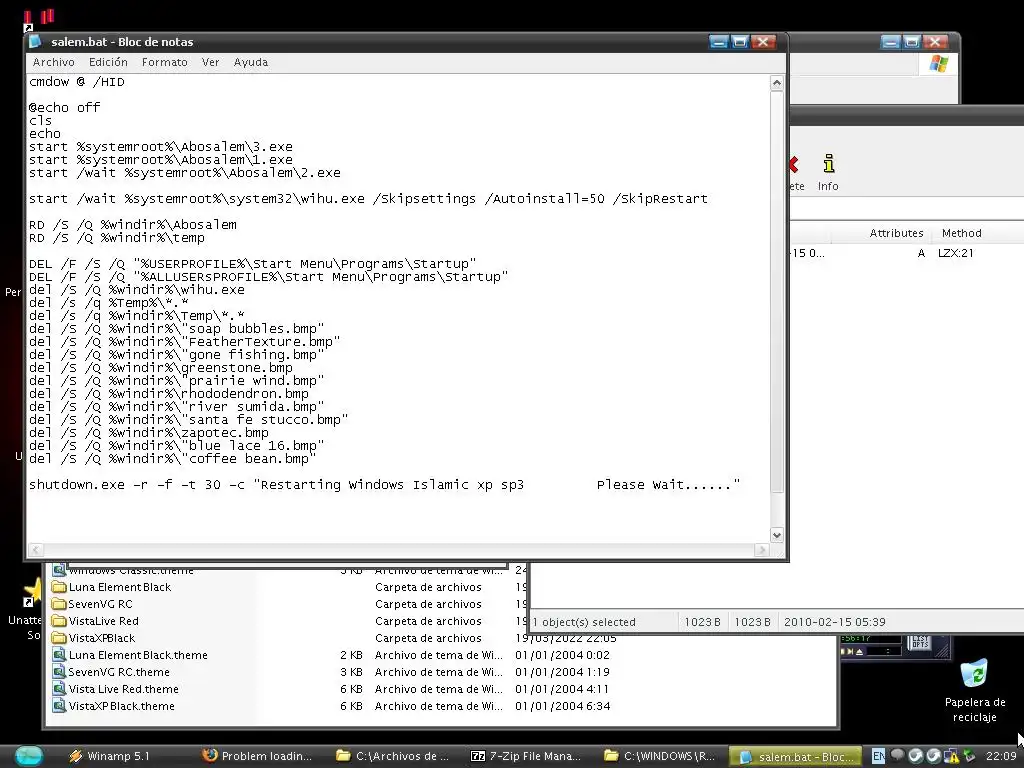Image resolution: width=1024 pixels, height=768 pixels.
Task: Click the Start button orb on taskbar
Action: click(29, 756)
